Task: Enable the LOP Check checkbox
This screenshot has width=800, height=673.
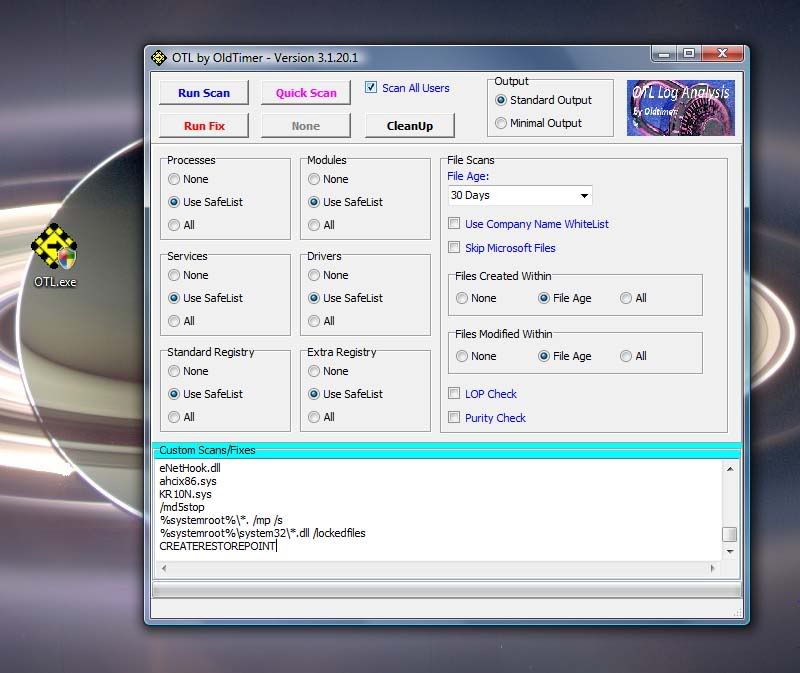Action: coord(454,393)
